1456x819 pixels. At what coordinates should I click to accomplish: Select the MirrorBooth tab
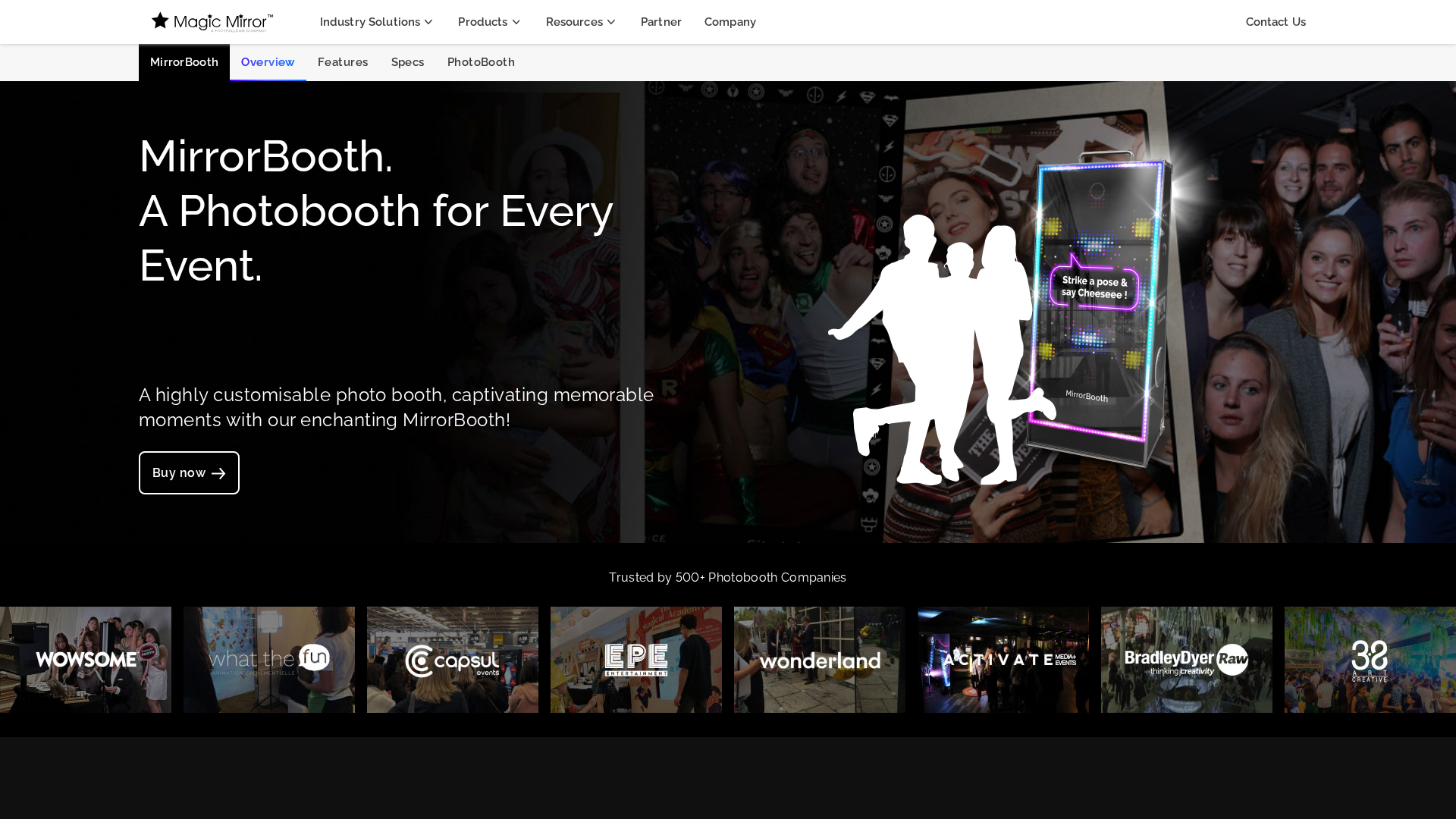[184, 62]
